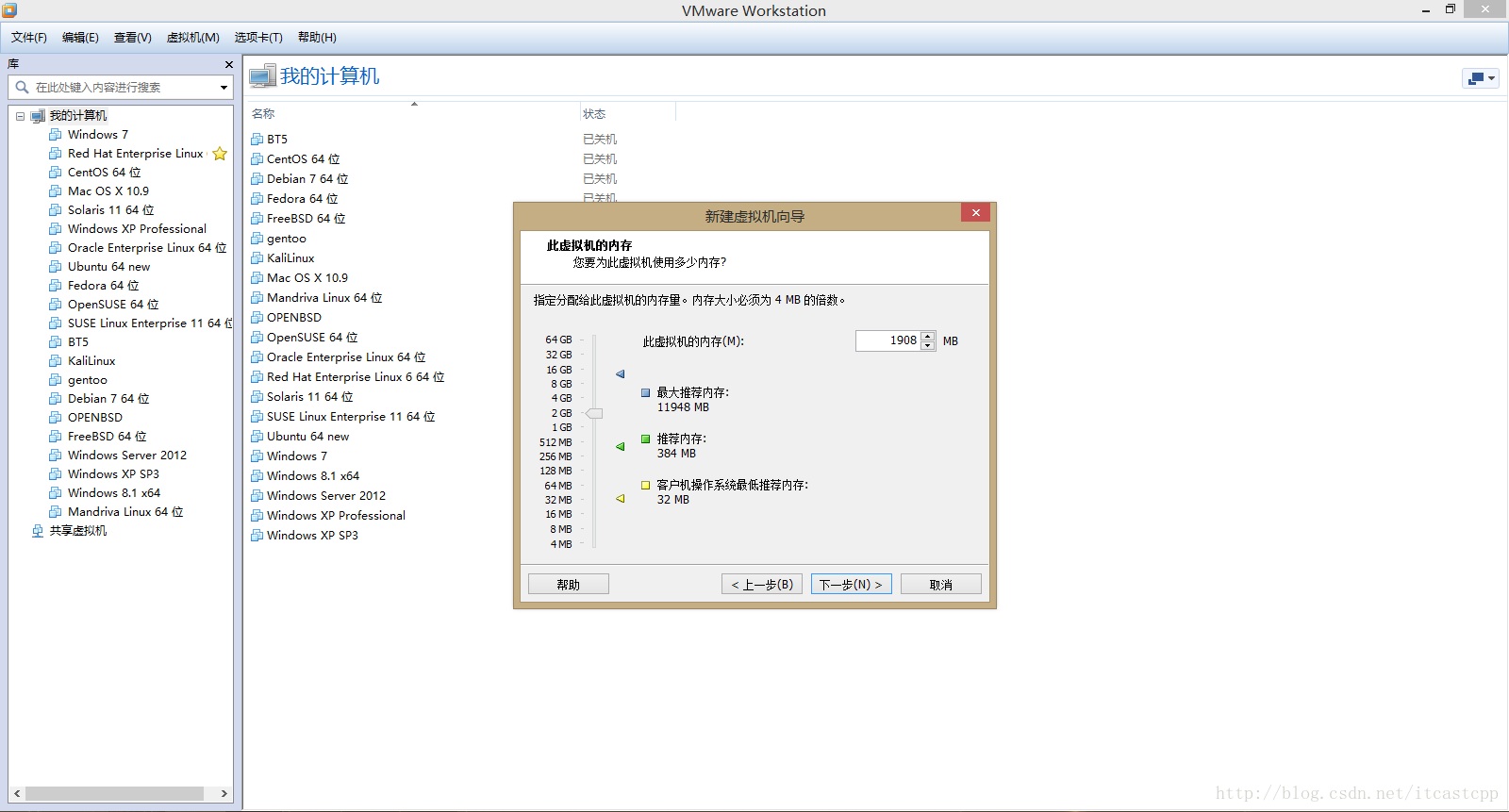
Task: Click the yellow minimum guest memory marker
Action: 621,499
